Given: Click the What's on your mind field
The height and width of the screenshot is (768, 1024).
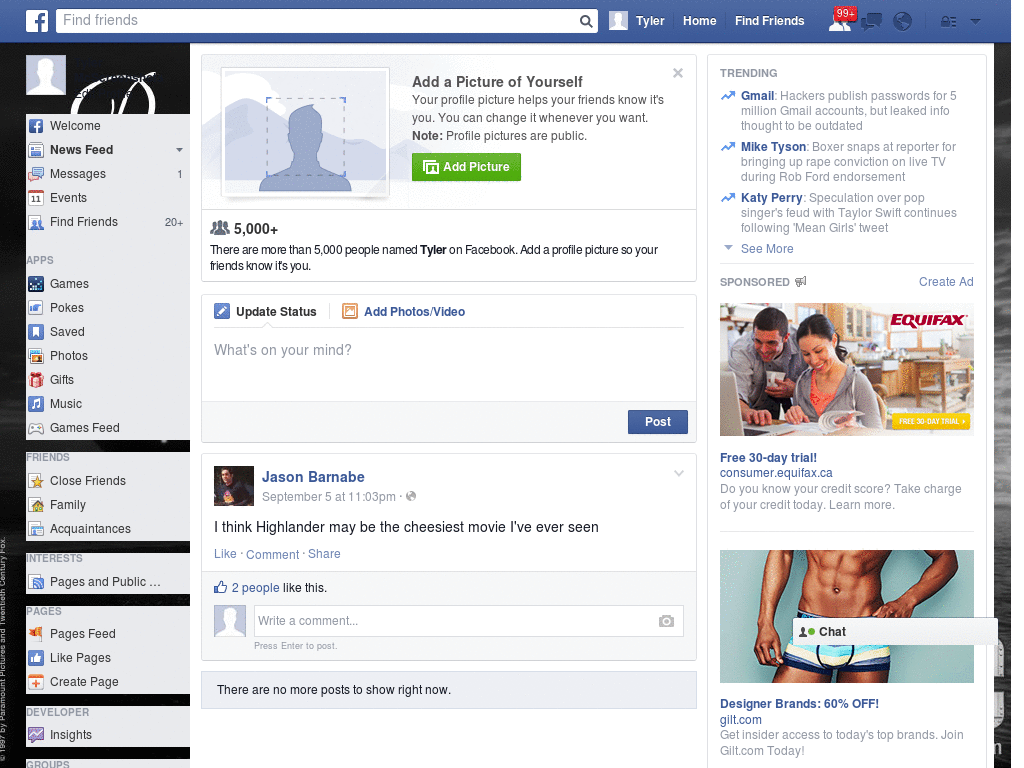Looking at the screenshot, I should (449, 364).
